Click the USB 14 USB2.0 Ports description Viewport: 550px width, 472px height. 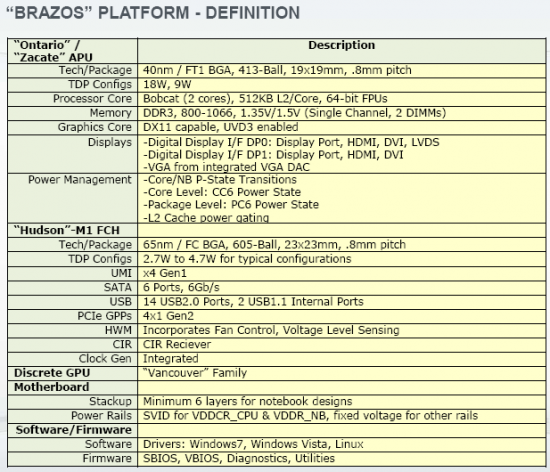253,302
